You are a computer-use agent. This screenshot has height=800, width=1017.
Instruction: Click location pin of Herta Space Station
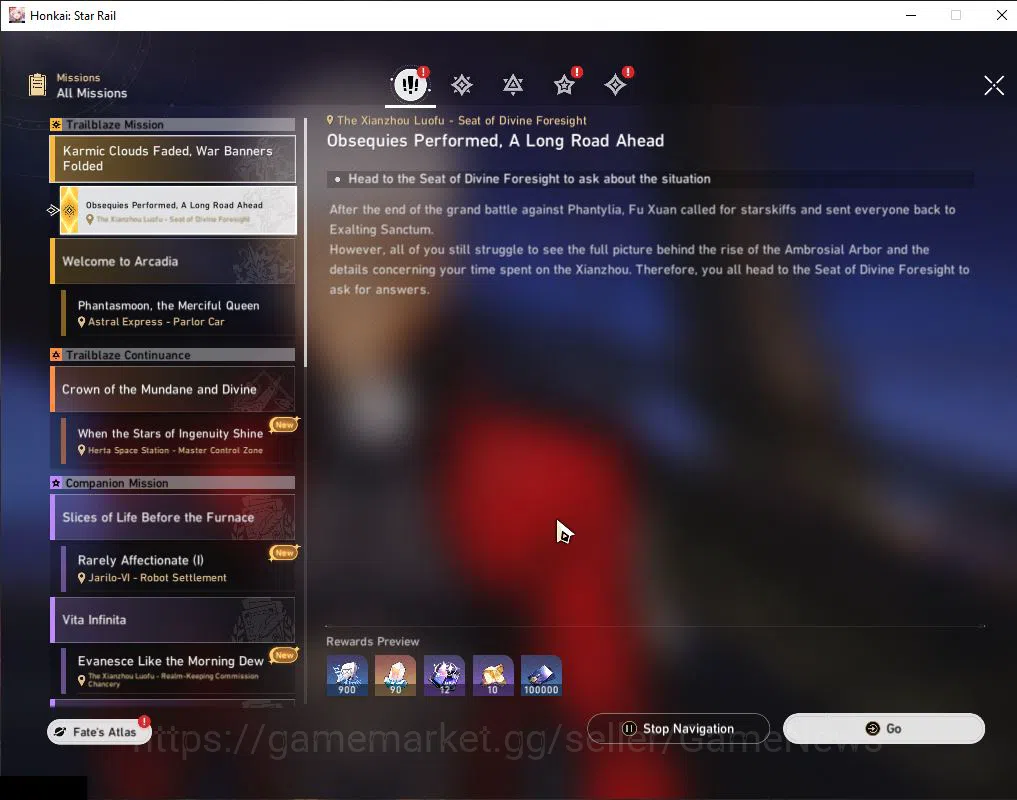click(82, 450)
